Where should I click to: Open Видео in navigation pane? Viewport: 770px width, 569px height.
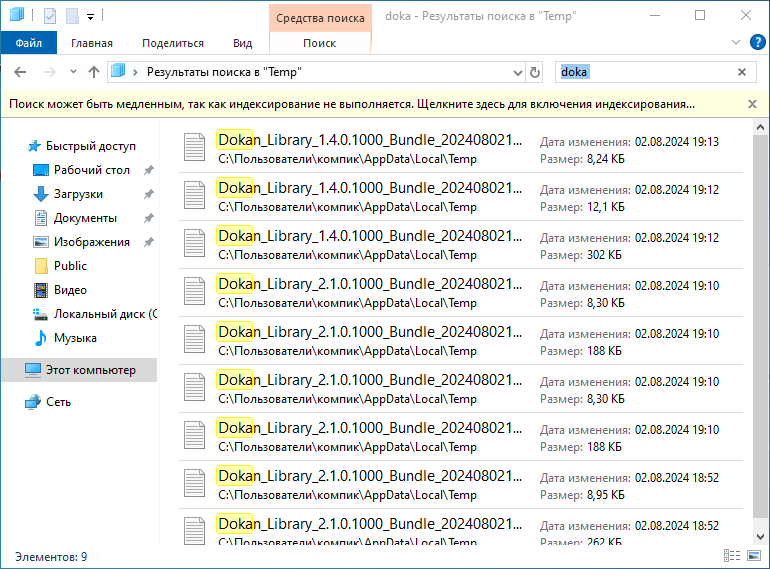[x=70, y=290]
